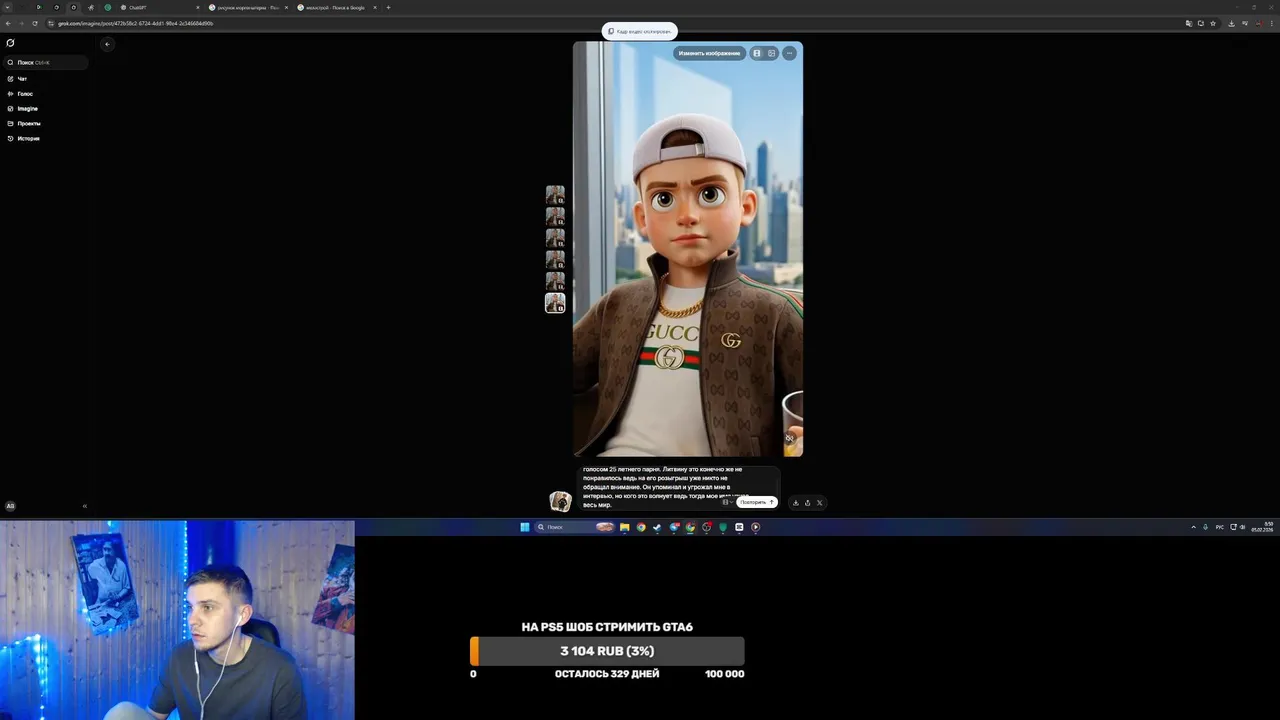Show hidden tray icons chevron
This screenshot has height=720, width=1280.
coord(1193,527)
